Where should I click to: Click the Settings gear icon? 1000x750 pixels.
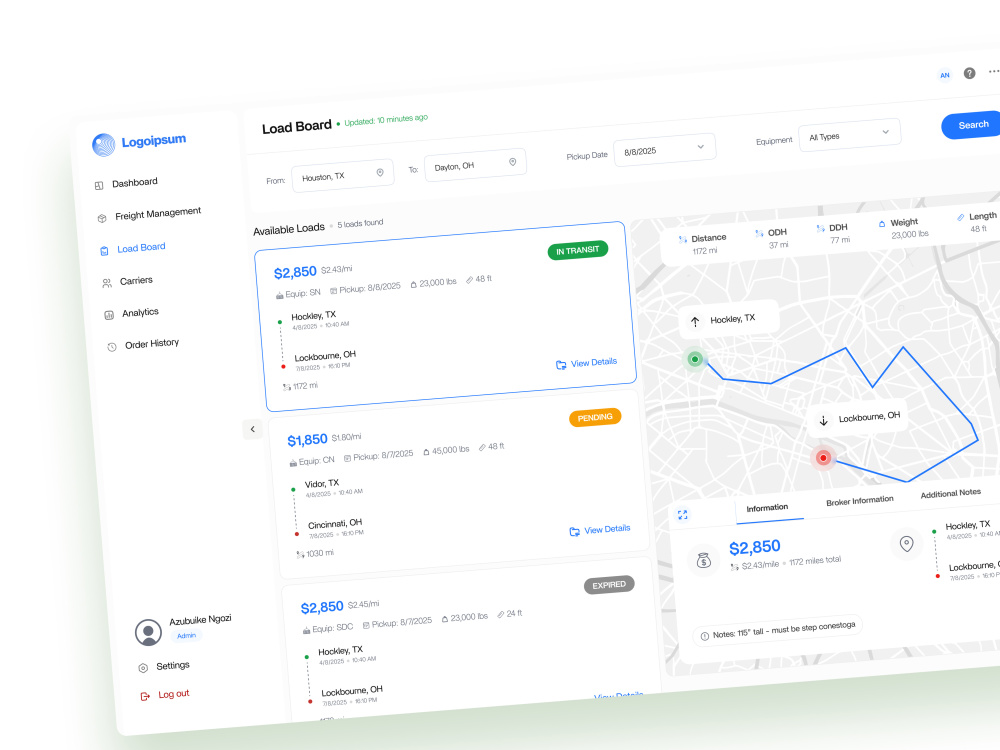(143, 668)
